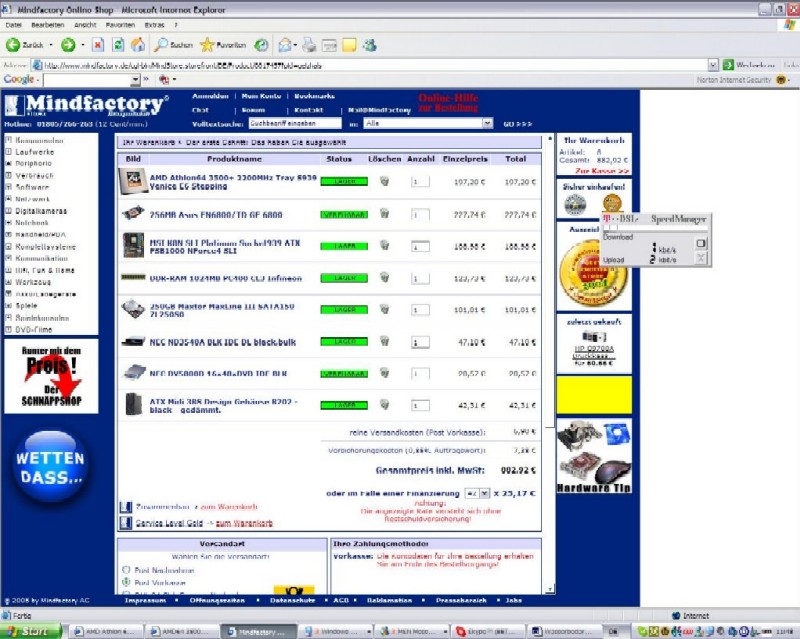The width and height of the screenshot is (800, 639).
Task: Click the Windows Start button
Action: point(31,631)
